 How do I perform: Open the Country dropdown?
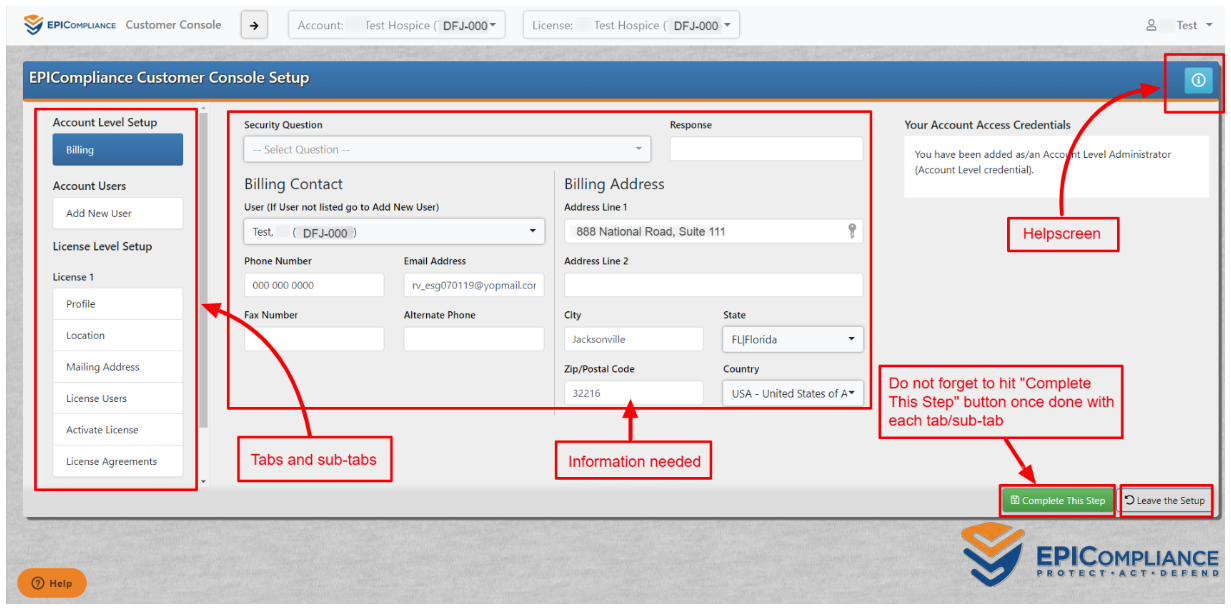coord(793,393)
